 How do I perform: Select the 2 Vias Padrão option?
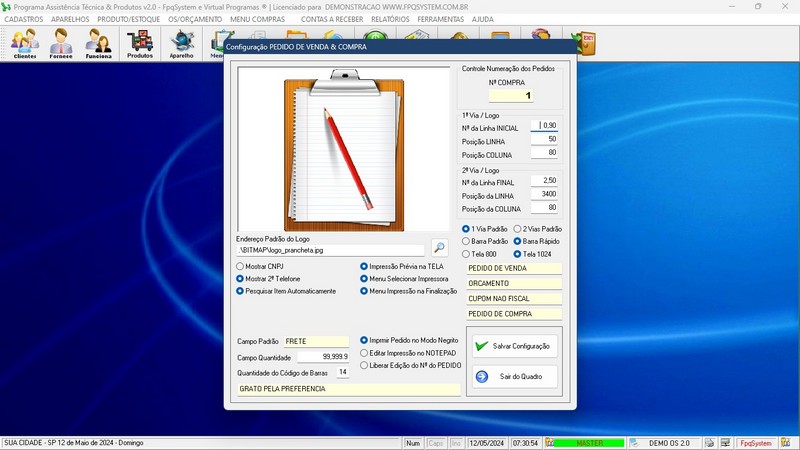tap(538, 229)
